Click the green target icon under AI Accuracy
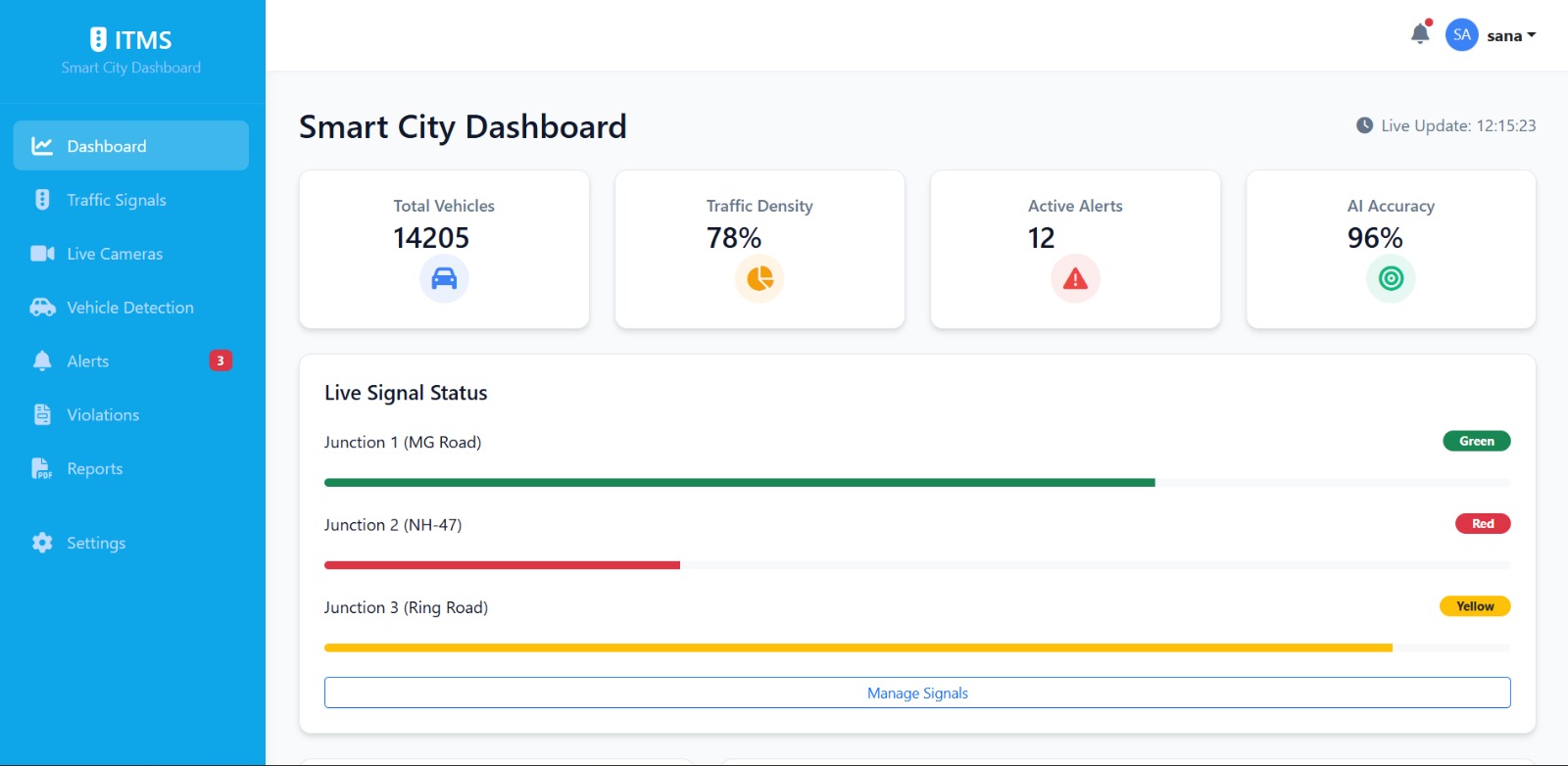 click(1391, 279)
